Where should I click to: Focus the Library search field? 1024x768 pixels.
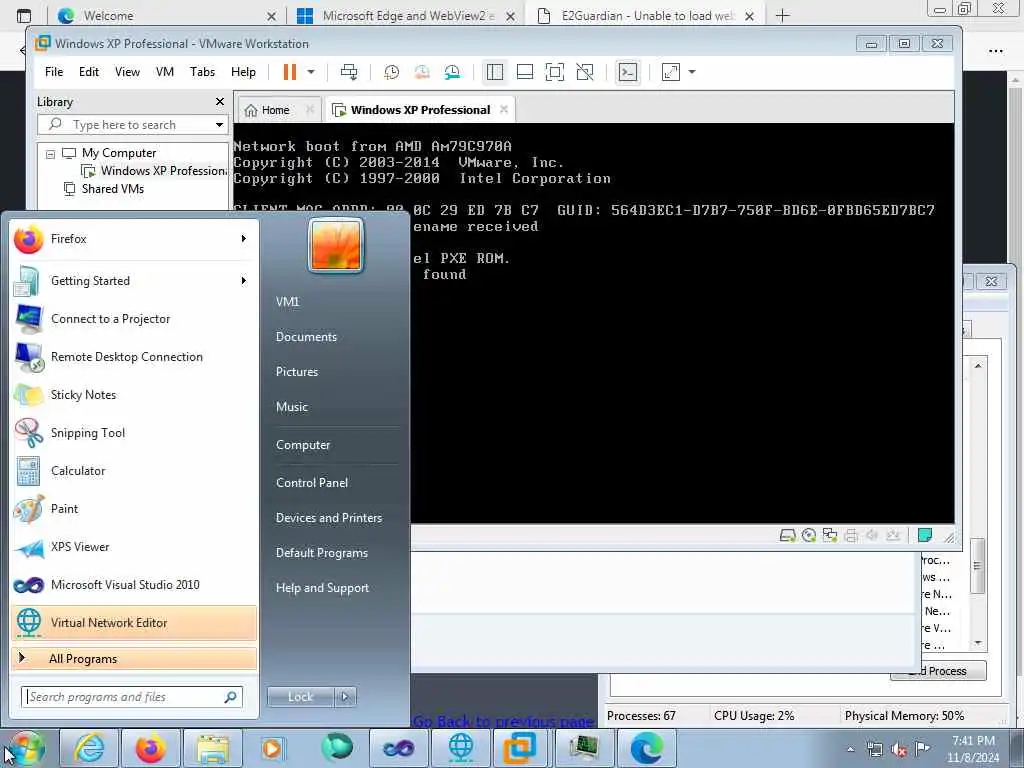pyautogui.click(x=132, y=125)
